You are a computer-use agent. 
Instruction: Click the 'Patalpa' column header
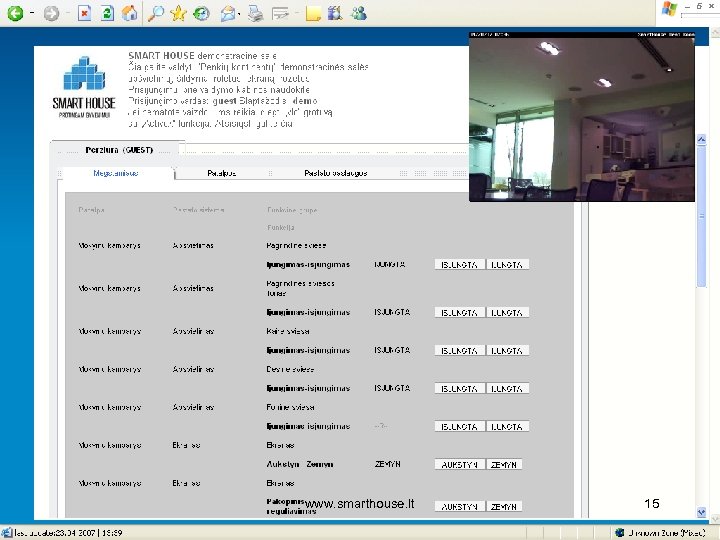pos(91,210)
